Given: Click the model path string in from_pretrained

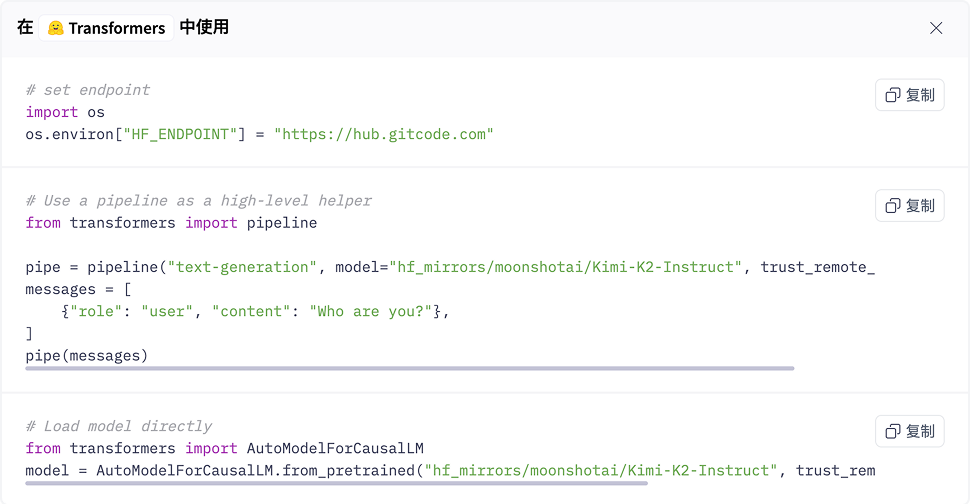Looking at the screenshot, I should pyautogui.click(x=601, y=470).
